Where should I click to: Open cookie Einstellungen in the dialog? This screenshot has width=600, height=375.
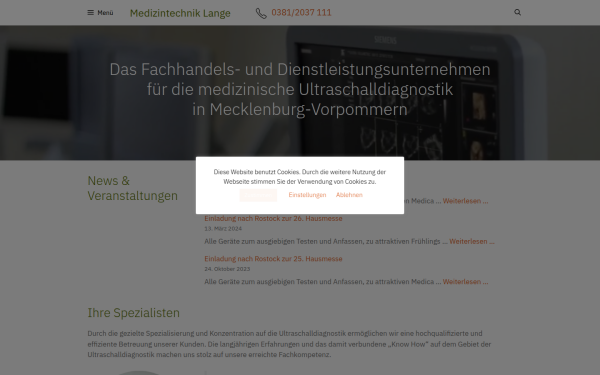coord(307,195)
